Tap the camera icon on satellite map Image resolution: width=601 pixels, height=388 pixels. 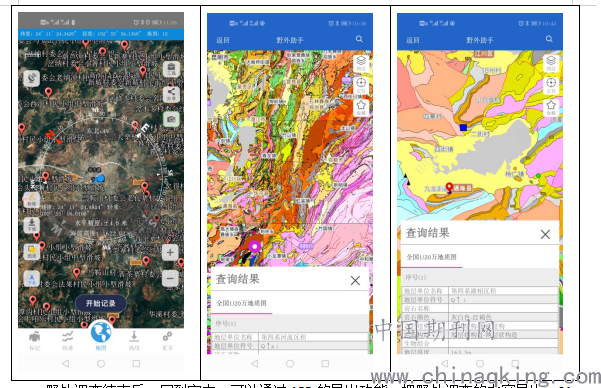(171, 119)
